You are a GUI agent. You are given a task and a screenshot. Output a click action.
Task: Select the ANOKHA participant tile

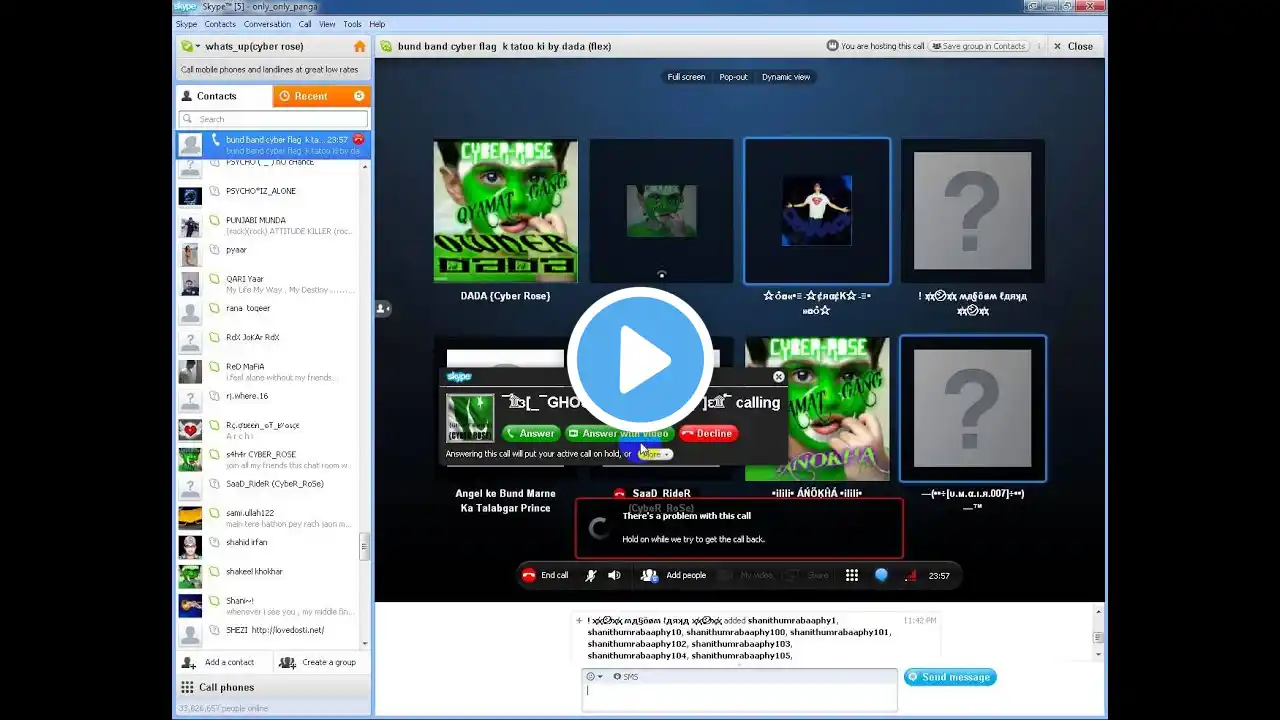point(817,409)
